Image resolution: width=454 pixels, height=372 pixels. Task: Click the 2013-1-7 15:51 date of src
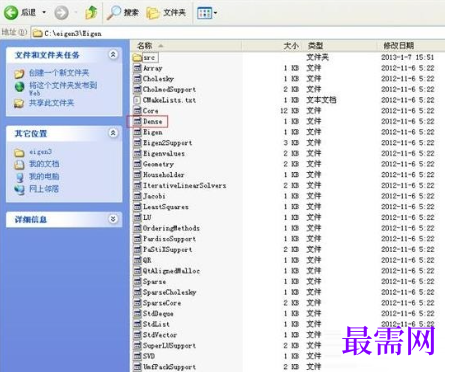pos(408,57)
